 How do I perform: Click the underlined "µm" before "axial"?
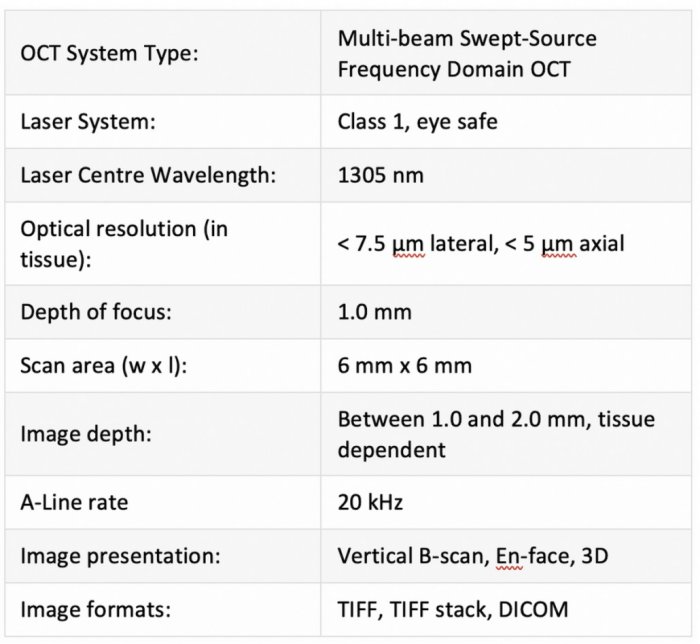coord(560,243)
